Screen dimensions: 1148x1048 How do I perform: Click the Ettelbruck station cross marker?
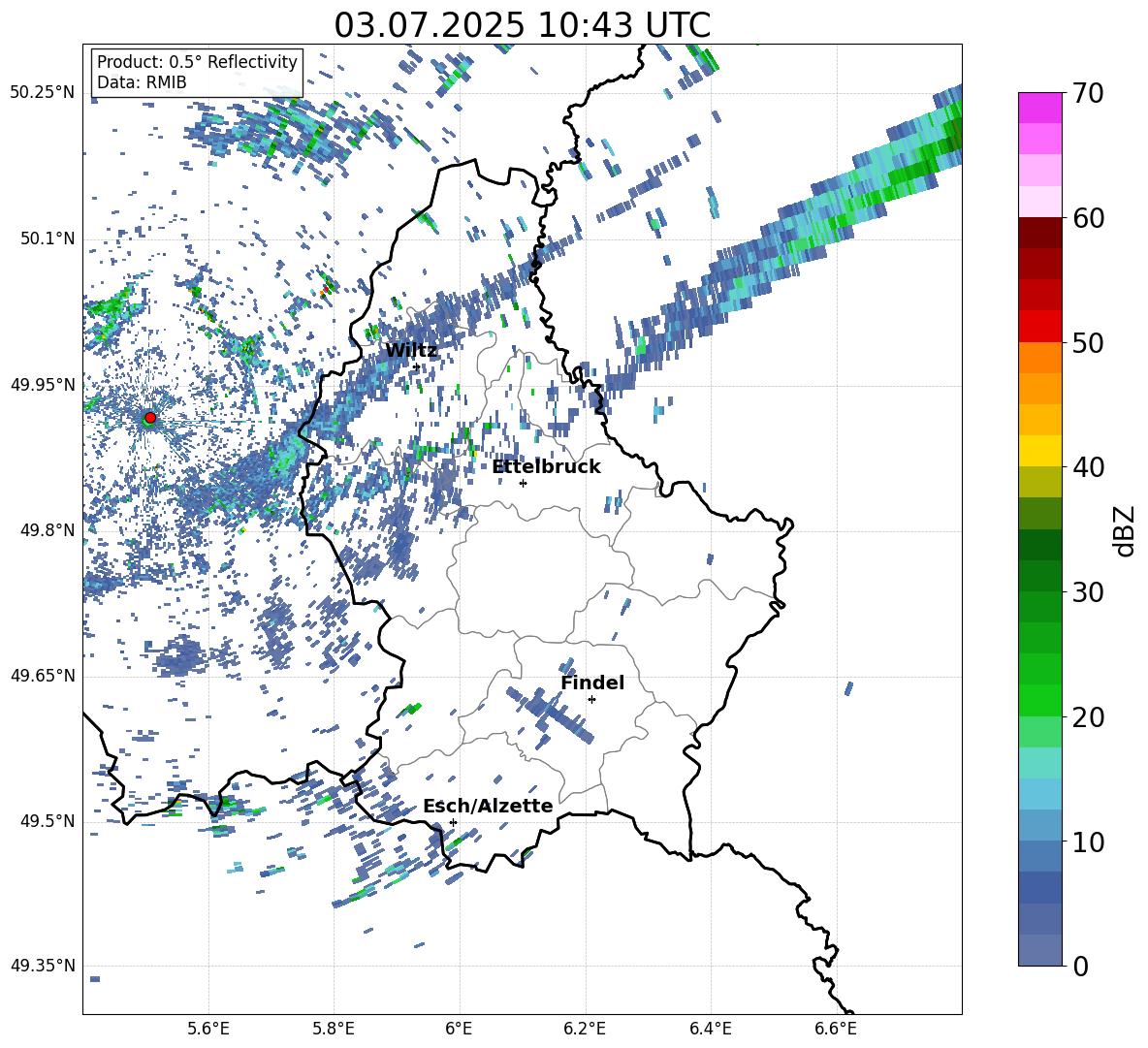[523, 483]
